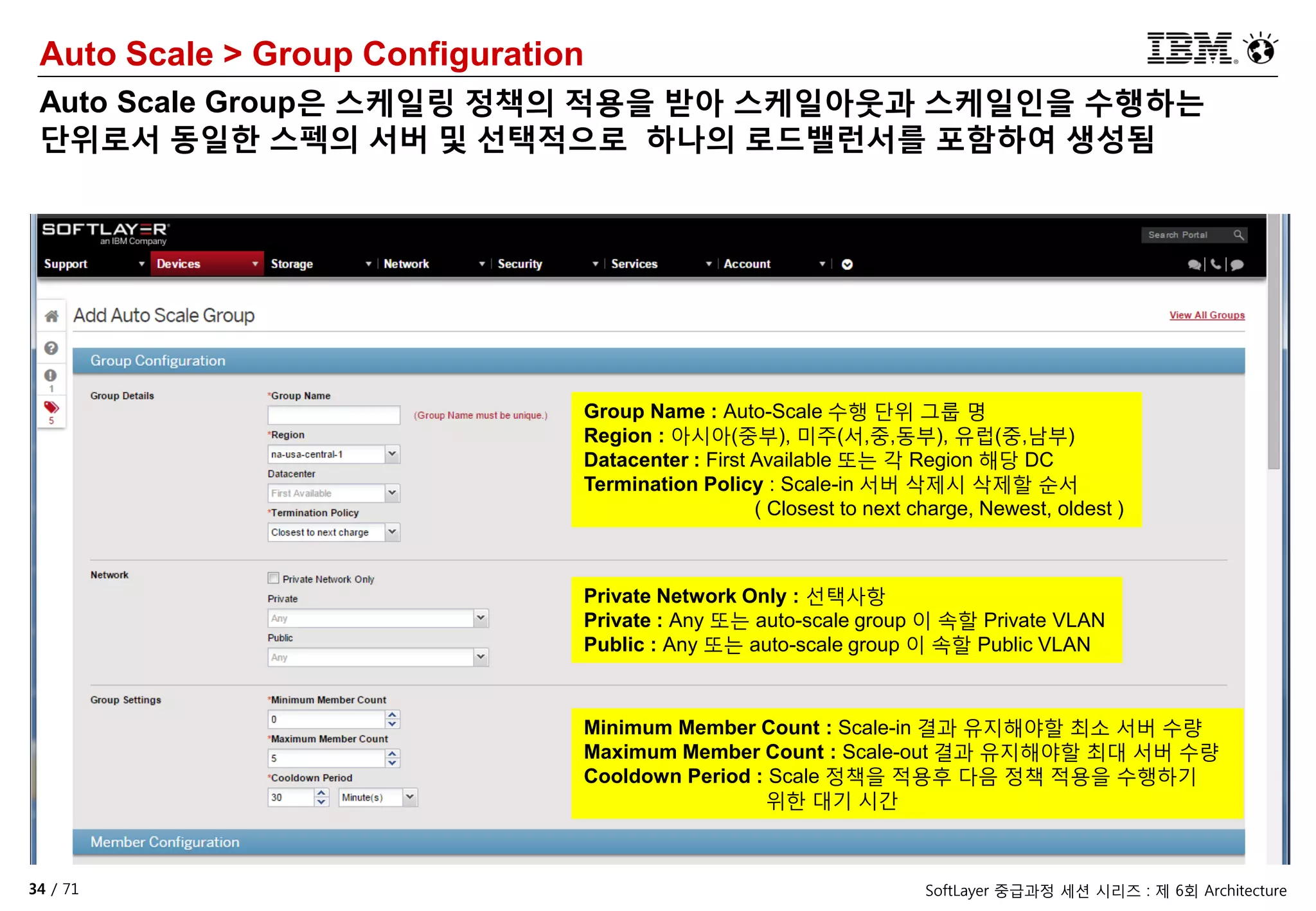Open the red tag tickets icon
1316x911 pixels.
[x=51, y=407]
